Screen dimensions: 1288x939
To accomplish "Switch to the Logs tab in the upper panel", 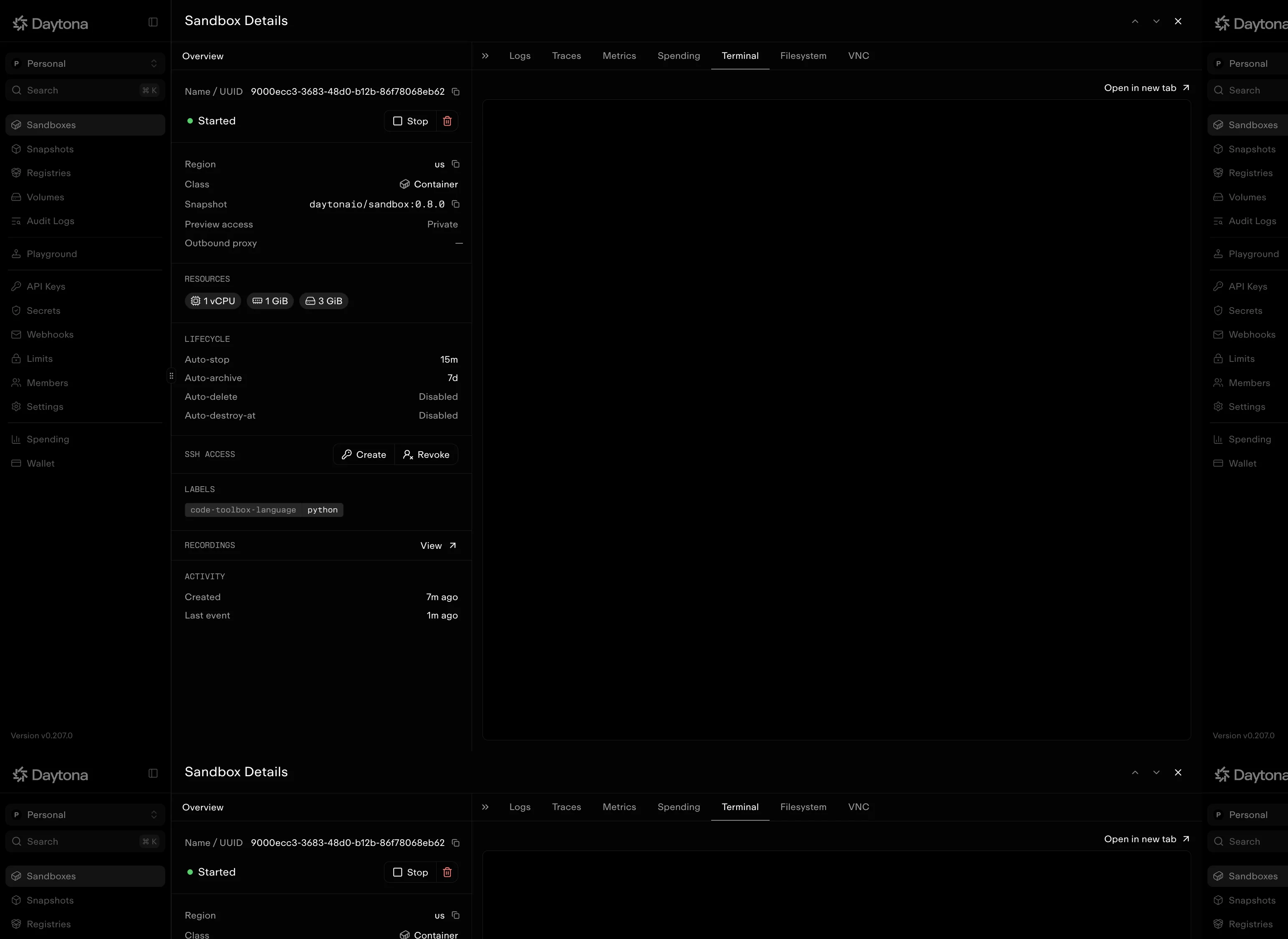I will [520, 56].
